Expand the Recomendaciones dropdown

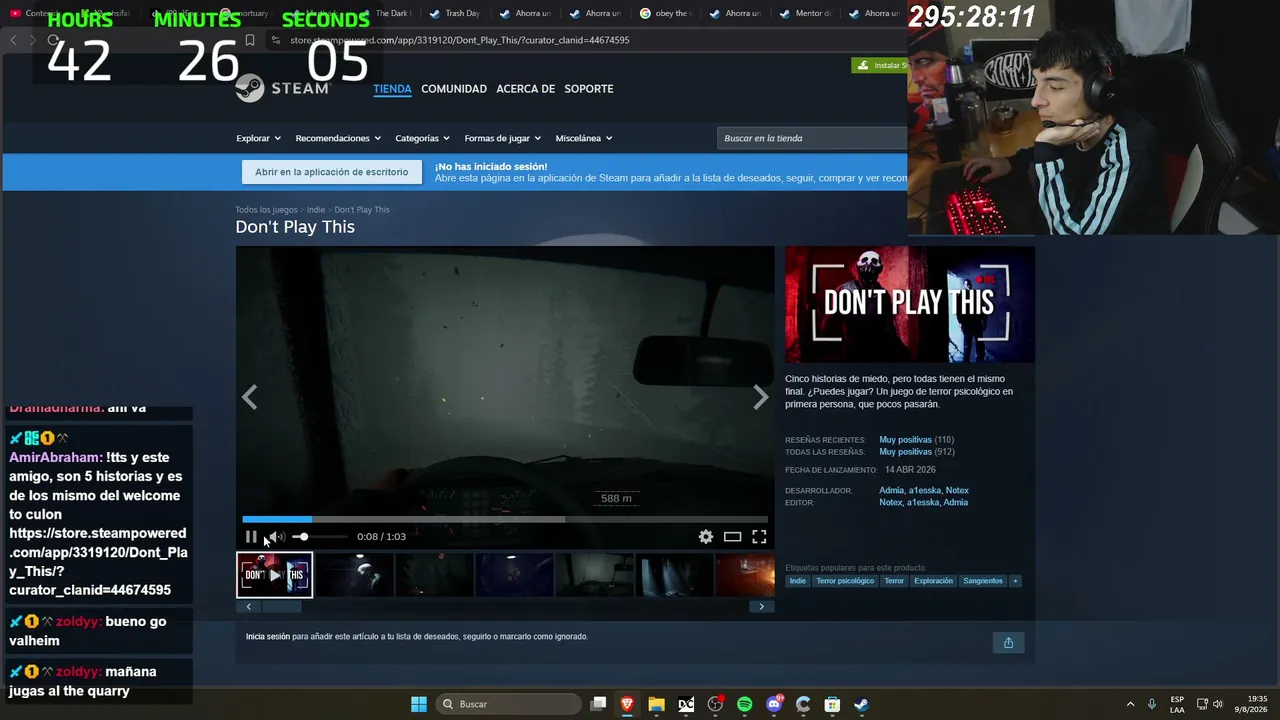(338, 138)
